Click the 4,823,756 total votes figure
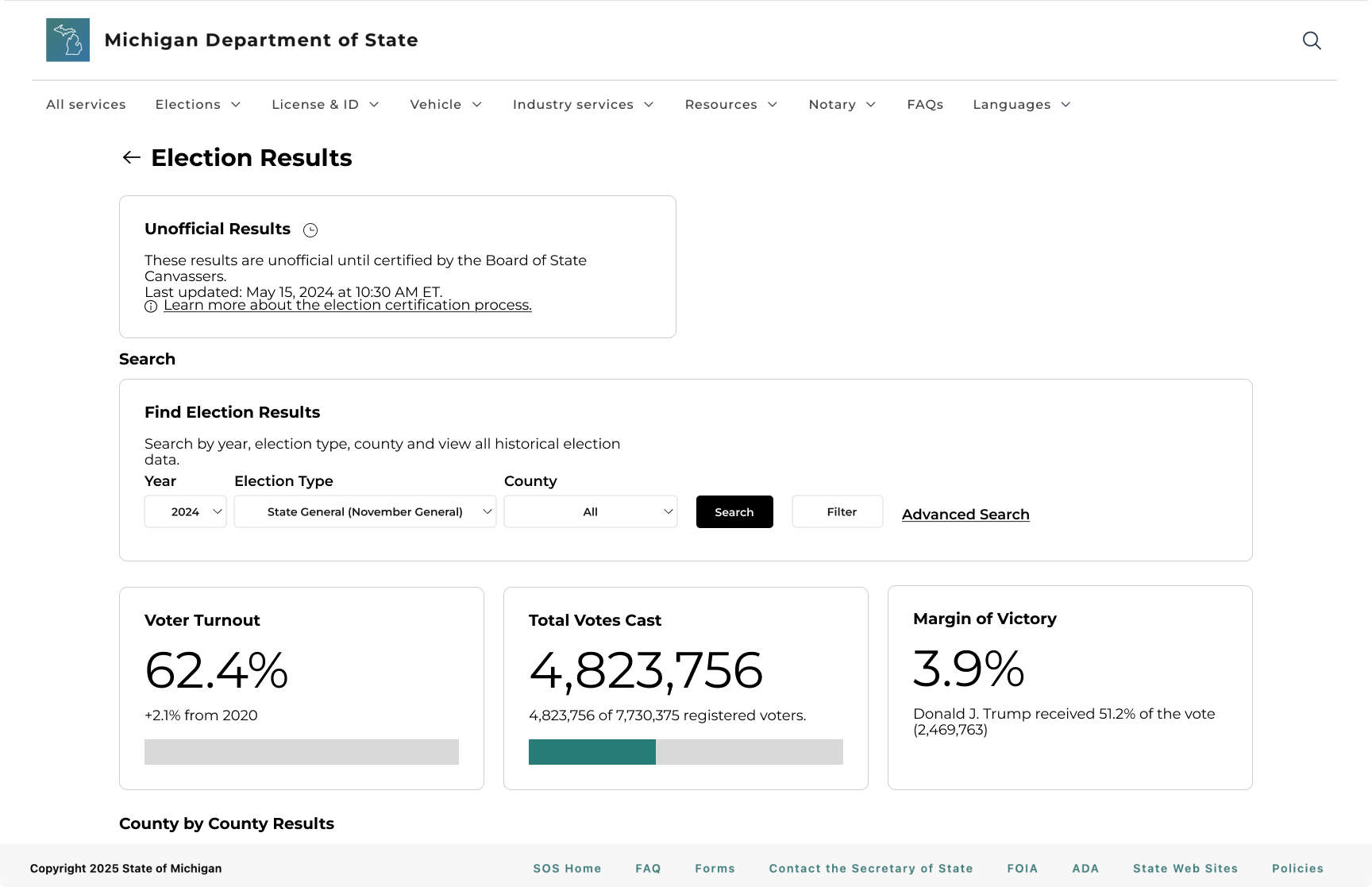Screen dimensions: 1372x887 coord(646,670)
